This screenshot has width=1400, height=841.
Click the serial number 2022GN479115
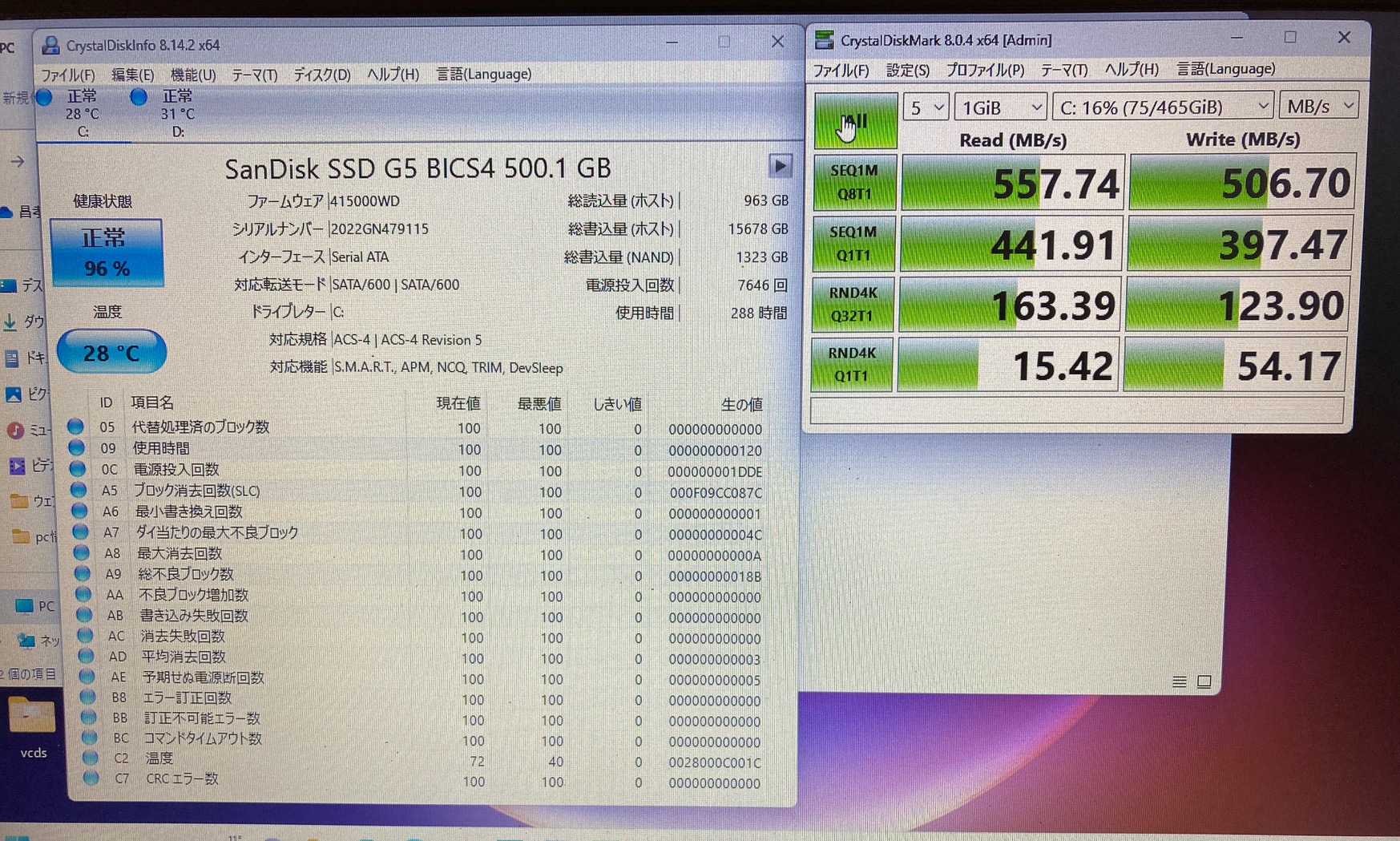pos(380,229)
